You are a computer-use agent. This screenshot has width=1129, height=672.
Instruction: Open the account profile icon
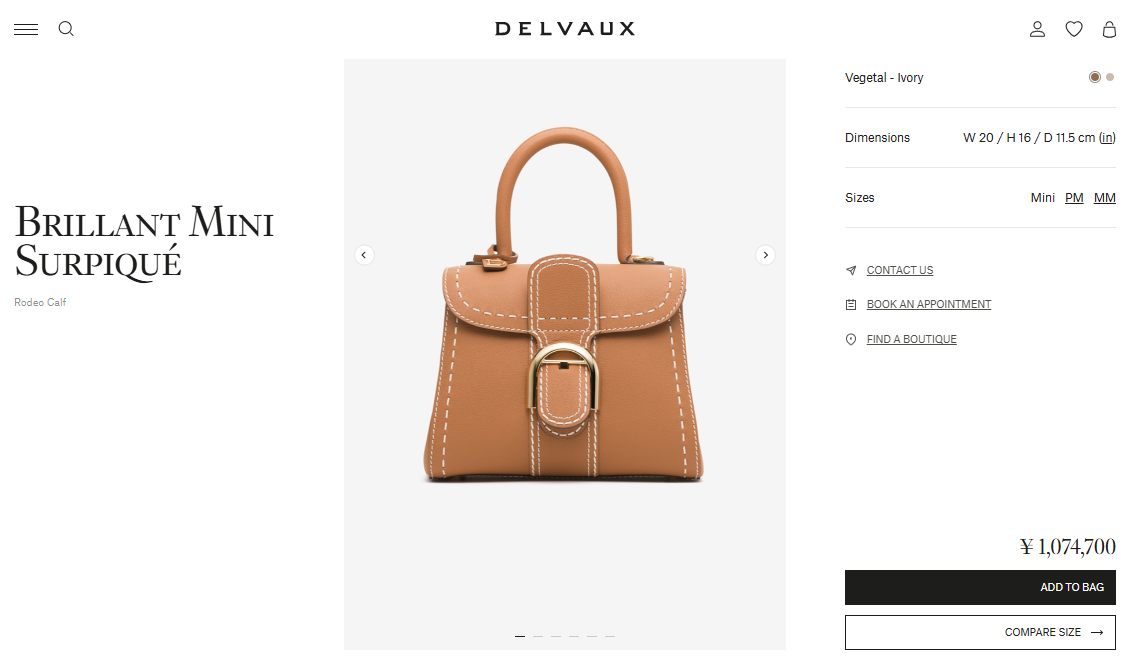point(1037,29)
